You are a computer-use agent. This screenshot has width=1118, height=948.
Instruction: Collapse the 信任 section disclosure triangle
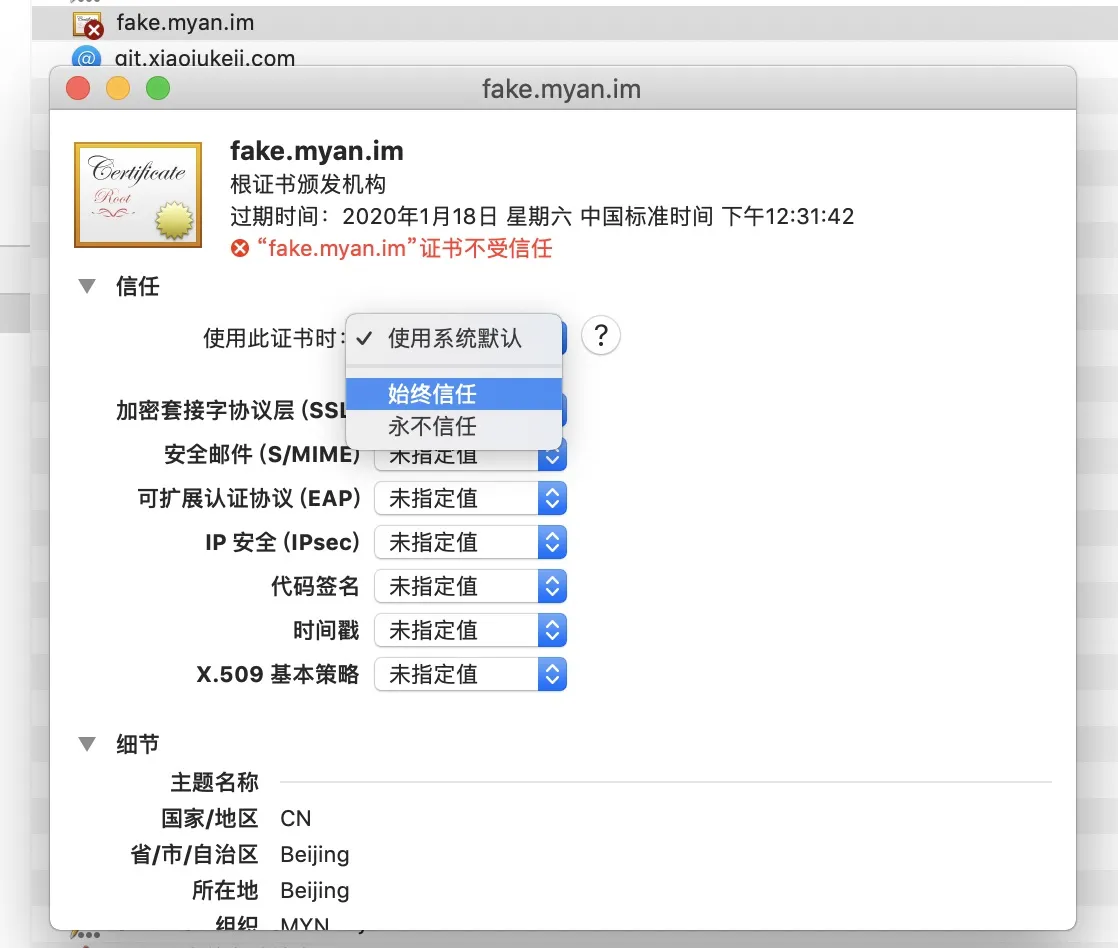coord(86,286)
